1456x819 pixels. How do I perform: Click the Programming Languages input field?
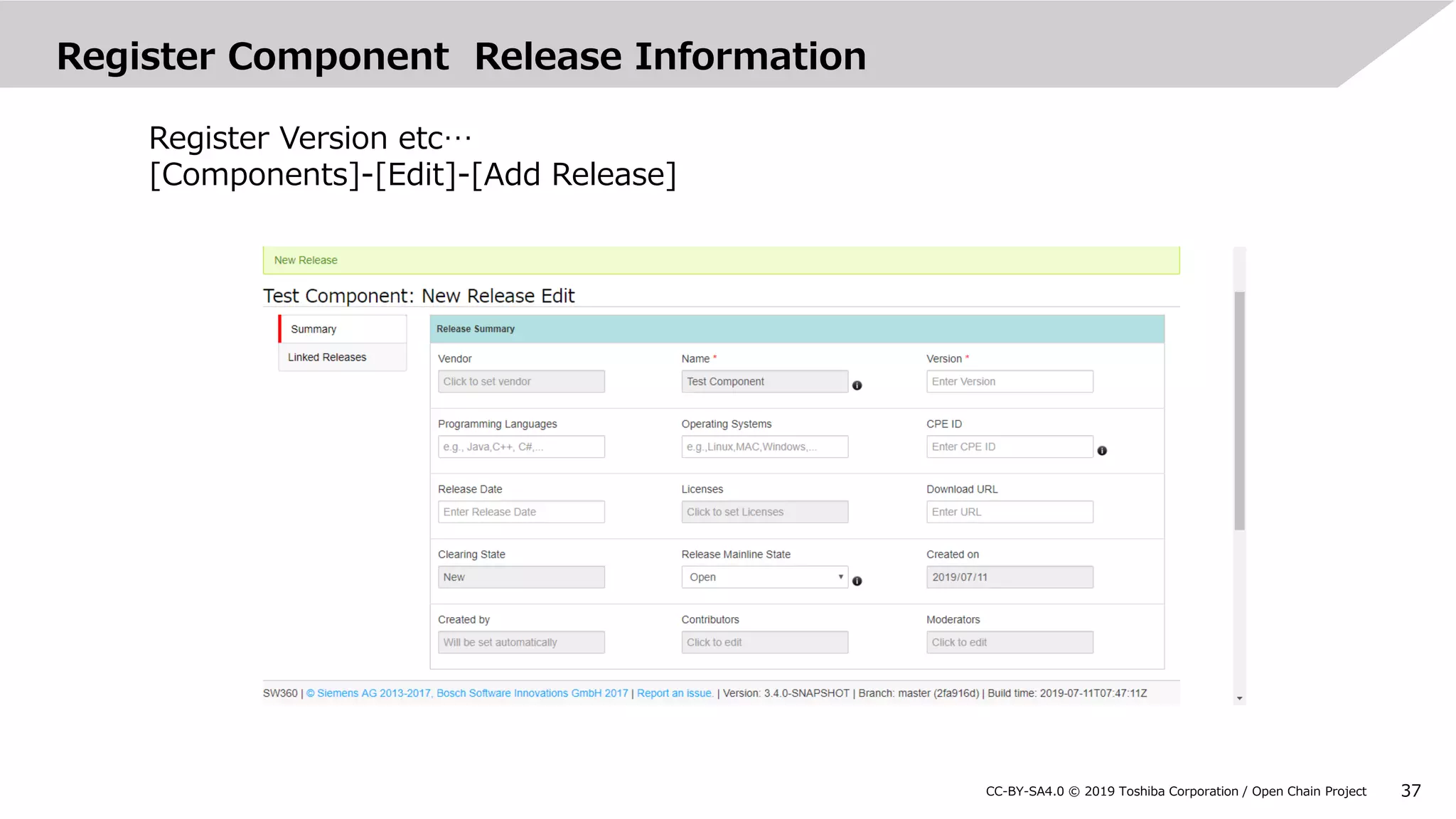(x=521, y=446)
